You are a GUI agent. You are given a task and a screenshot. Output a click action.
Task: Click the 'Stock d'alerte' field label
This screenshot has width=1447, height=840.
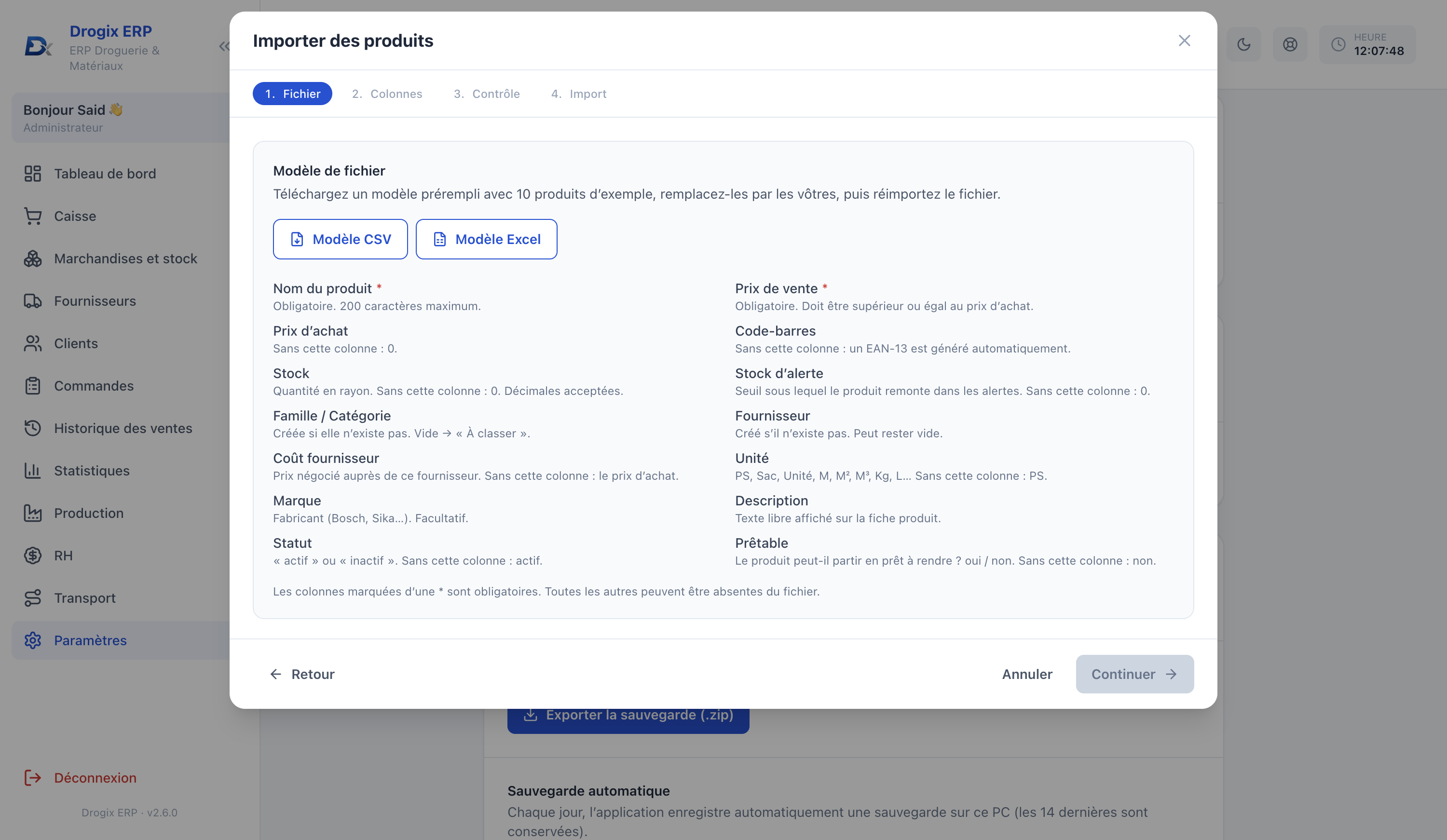(779, 373)
